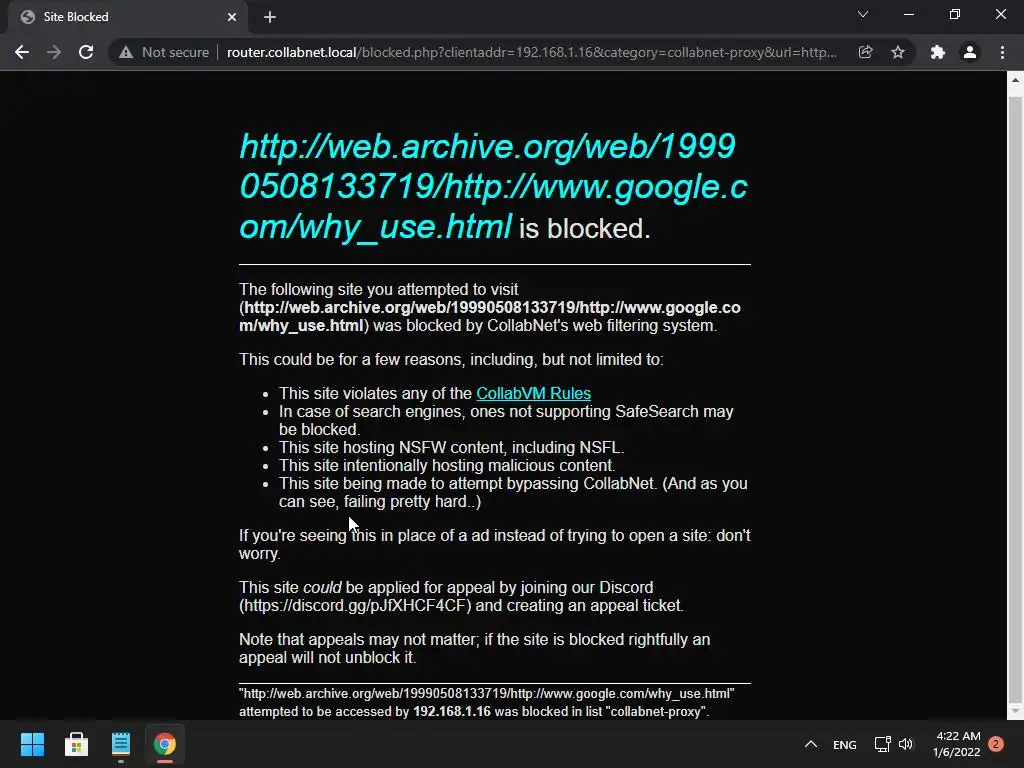Restore down the Chrome window

[955, 14]
